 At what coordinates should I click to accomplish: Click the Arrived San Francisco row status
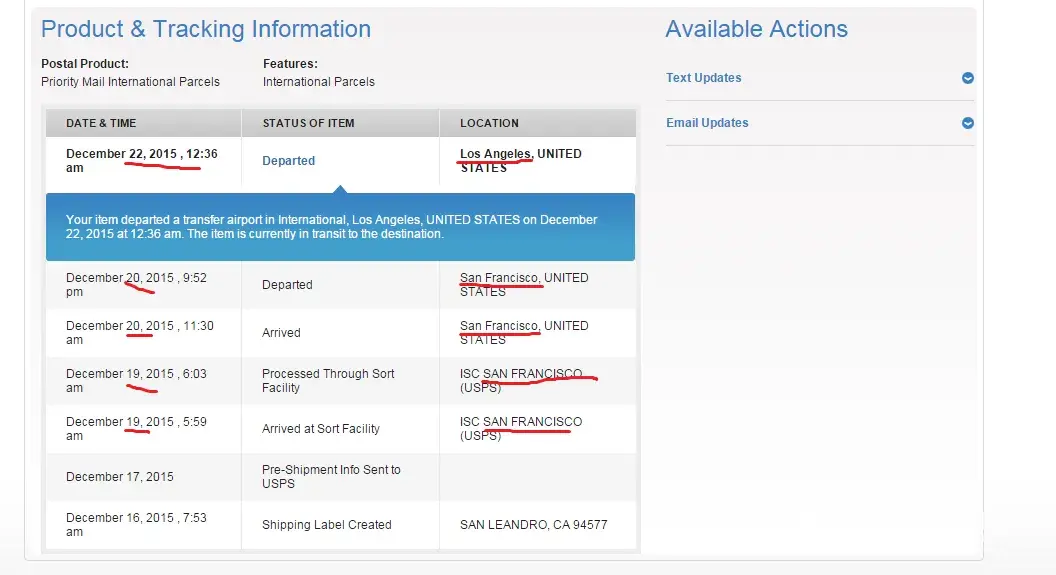(x=281, y=333)
